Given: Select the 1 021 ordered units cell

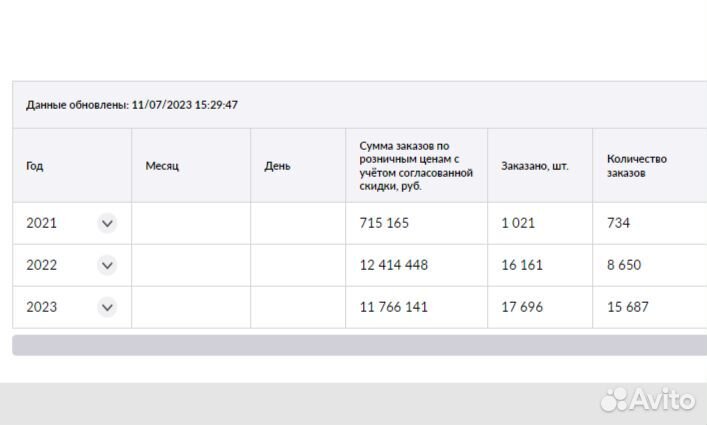Looking at the screenshot, I should 518,224.
